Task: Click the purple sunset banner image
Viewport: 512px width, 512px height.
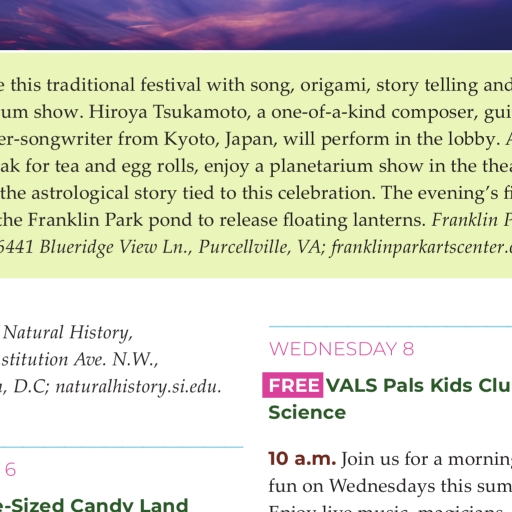Action: pyautogui.click(x=256, y=25)
